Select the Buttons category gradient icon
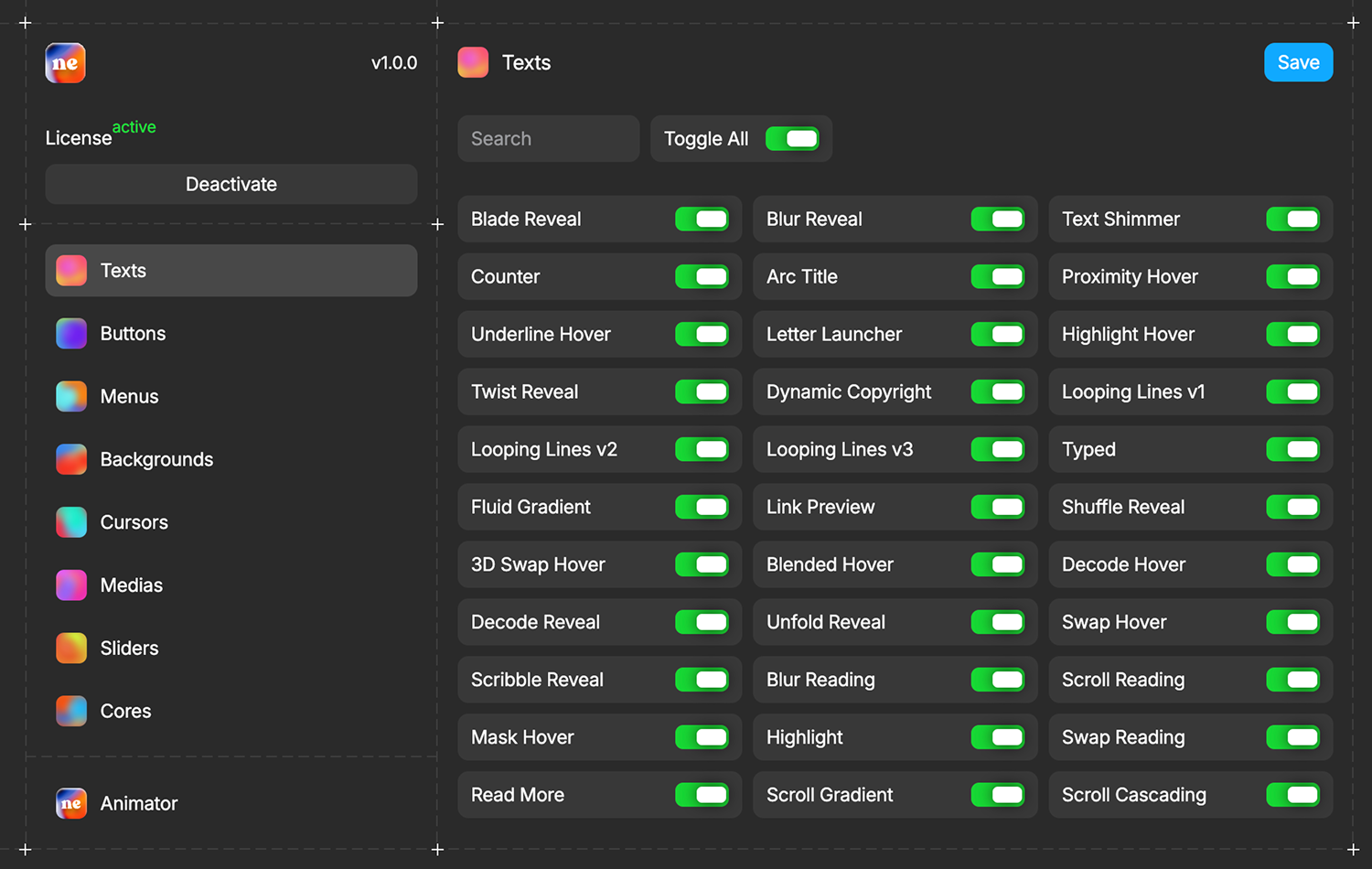This screenshot has height=869, width=1372. tap(71, 334)
